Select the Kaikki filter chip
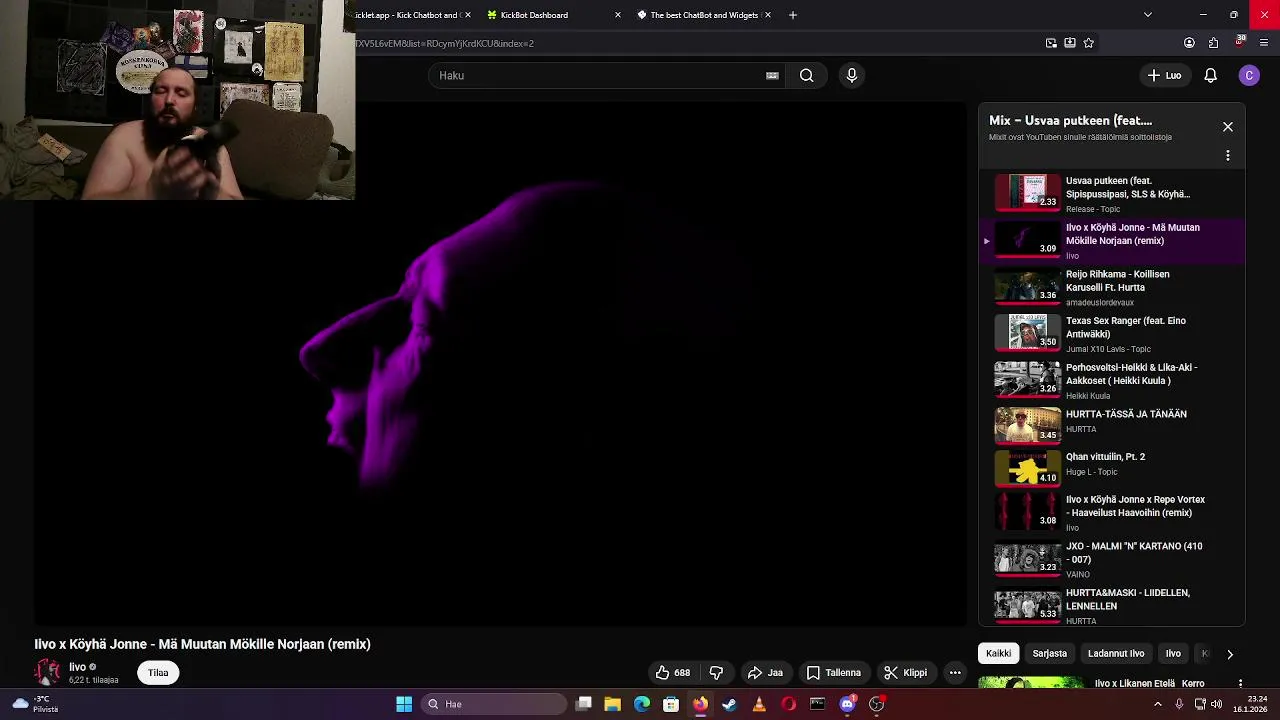The image size is (1280, 720). tap(998, 653)
